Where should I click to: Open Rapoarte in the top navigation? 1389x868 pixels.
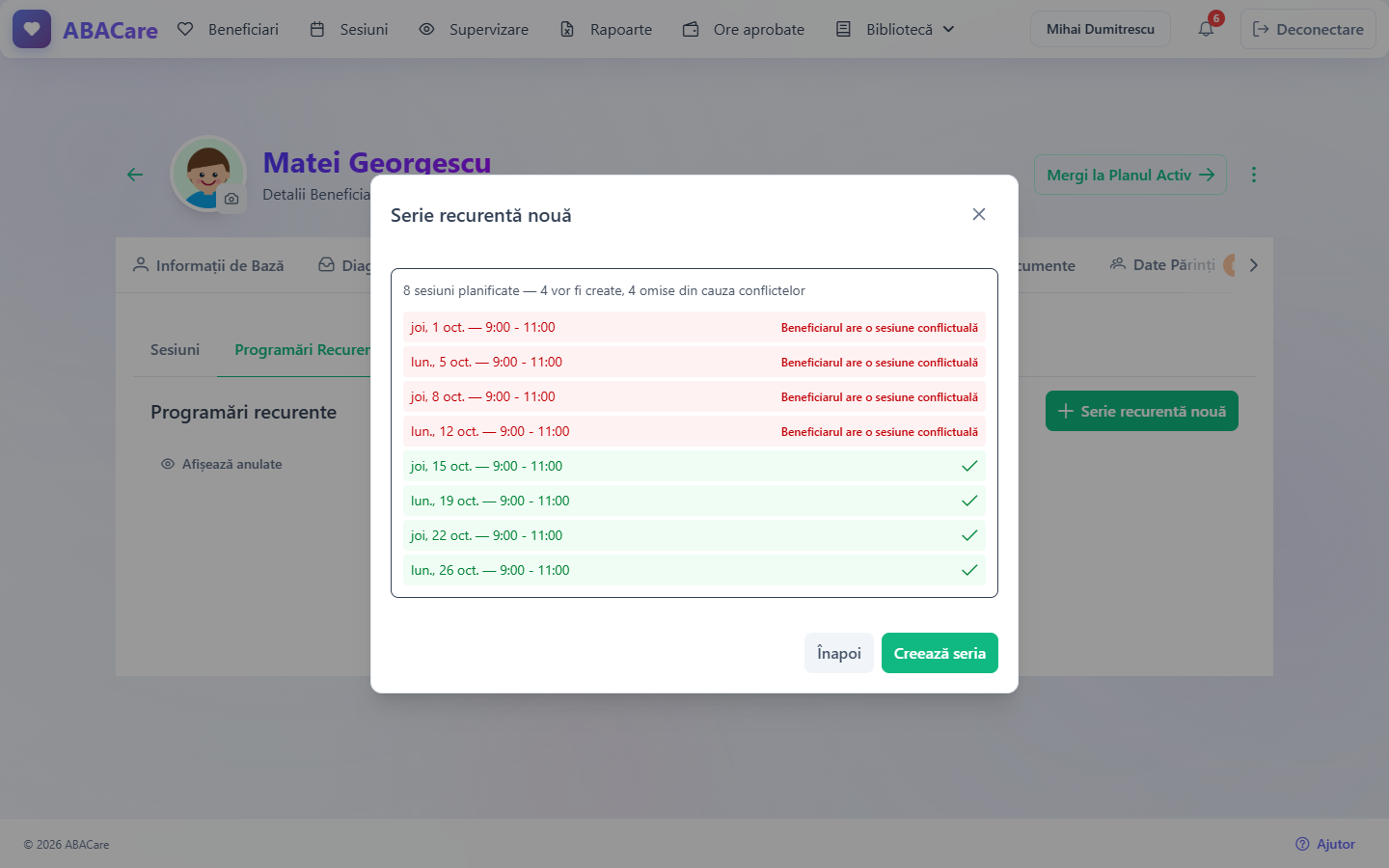click(606, 29)
